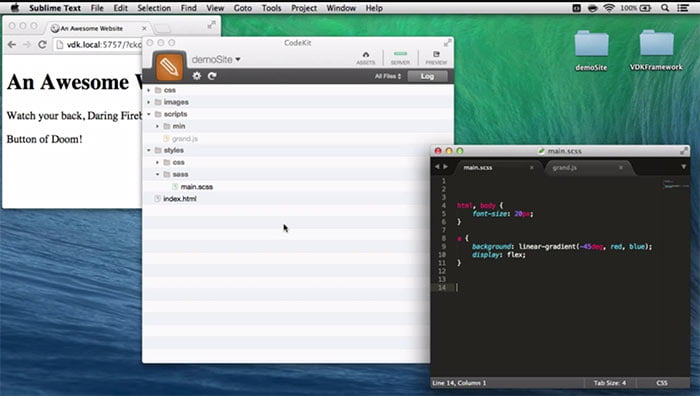The width and height of the screenshot is (700, 396).
Task: Click previous tab arrow in Sublime
Action: coord(437,167)
